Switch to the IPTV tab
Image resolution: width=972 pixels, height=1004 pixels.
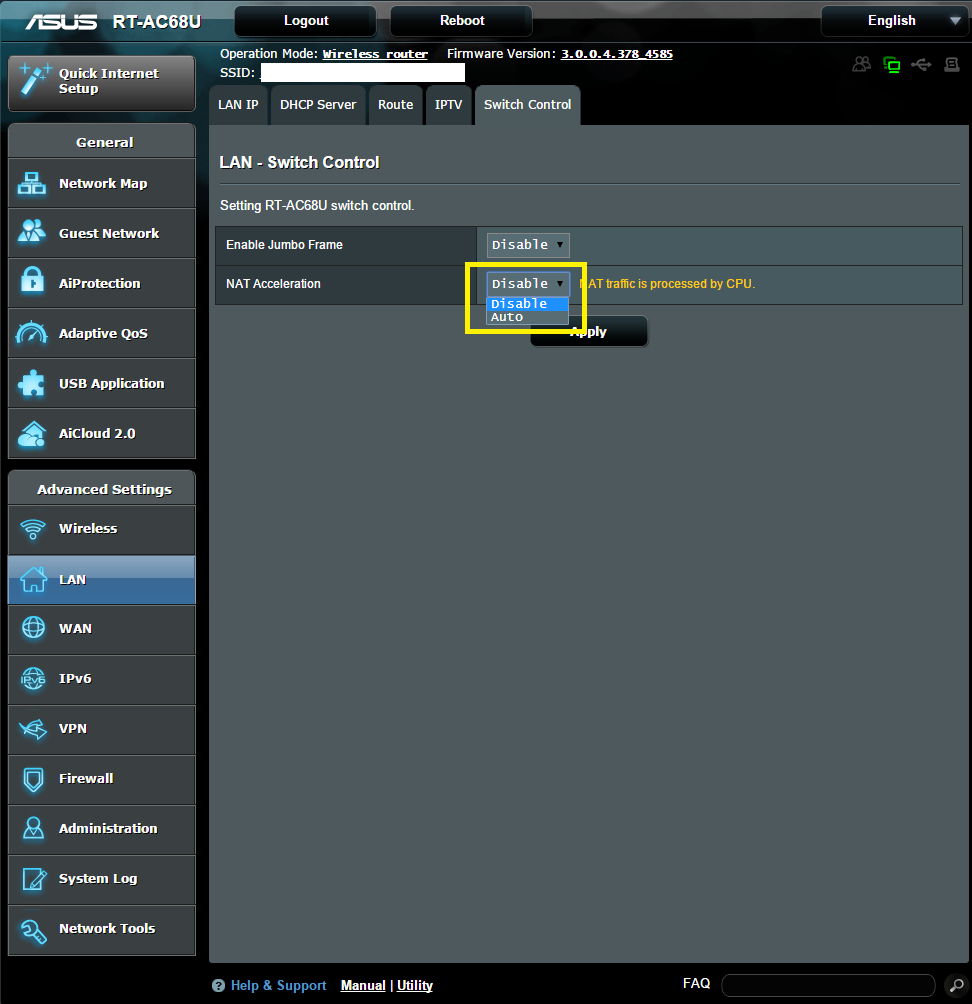coord(449,105)
